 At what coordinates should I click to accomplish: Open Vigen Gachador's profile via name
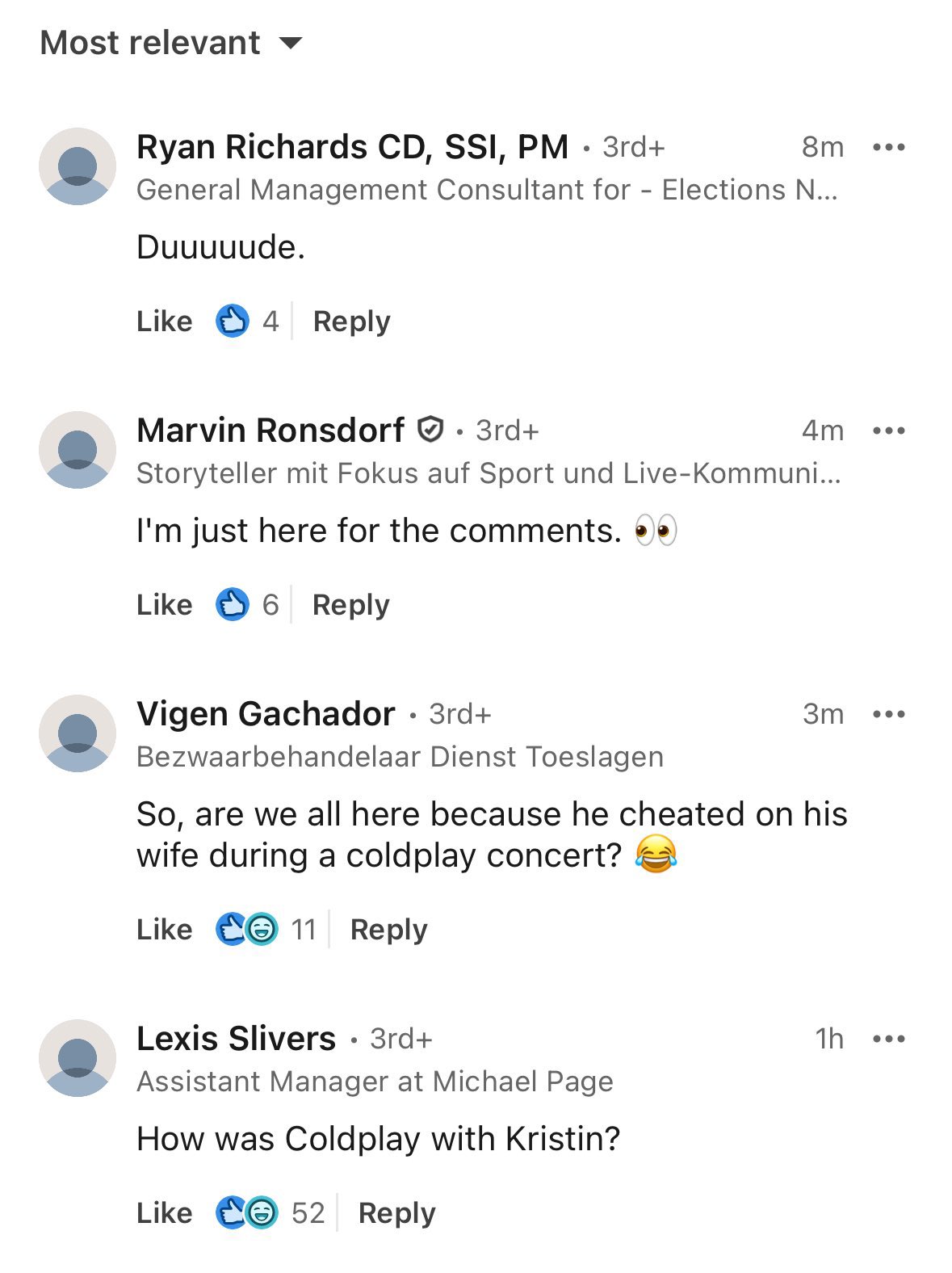[x=266, y=713]
